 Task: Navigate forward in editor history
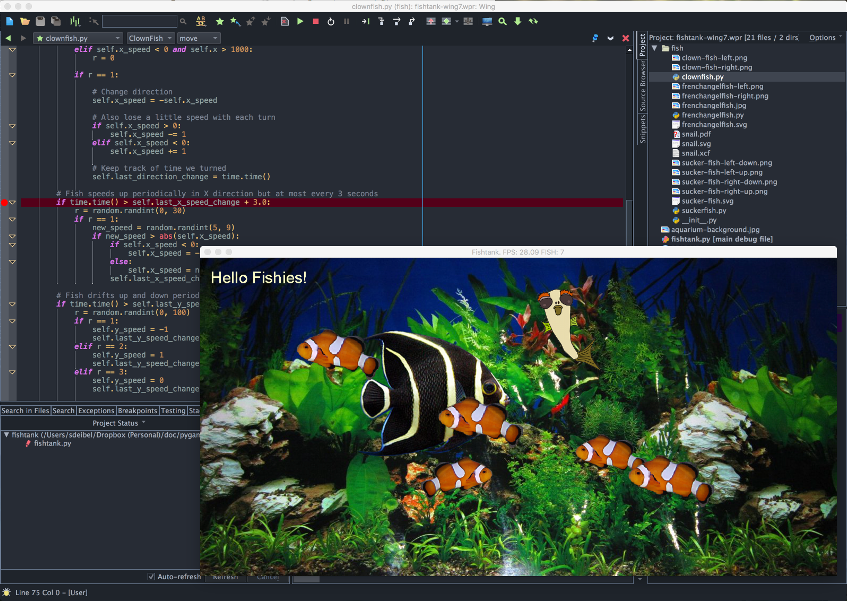[23, 38]
